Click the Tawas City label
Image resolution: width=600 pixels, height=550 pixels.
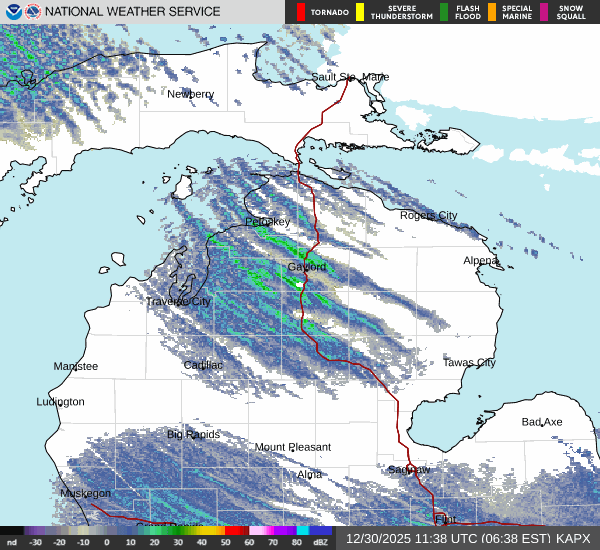pyautogui.click(x=469, y=362)
